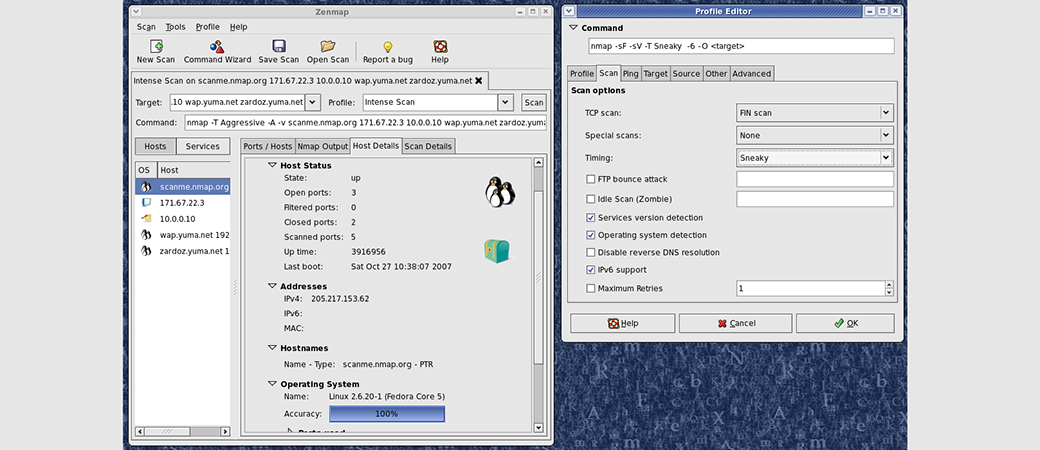Close the Intense Scan tab
Viewport: 1040px width, 450px height.
[478, 80]
